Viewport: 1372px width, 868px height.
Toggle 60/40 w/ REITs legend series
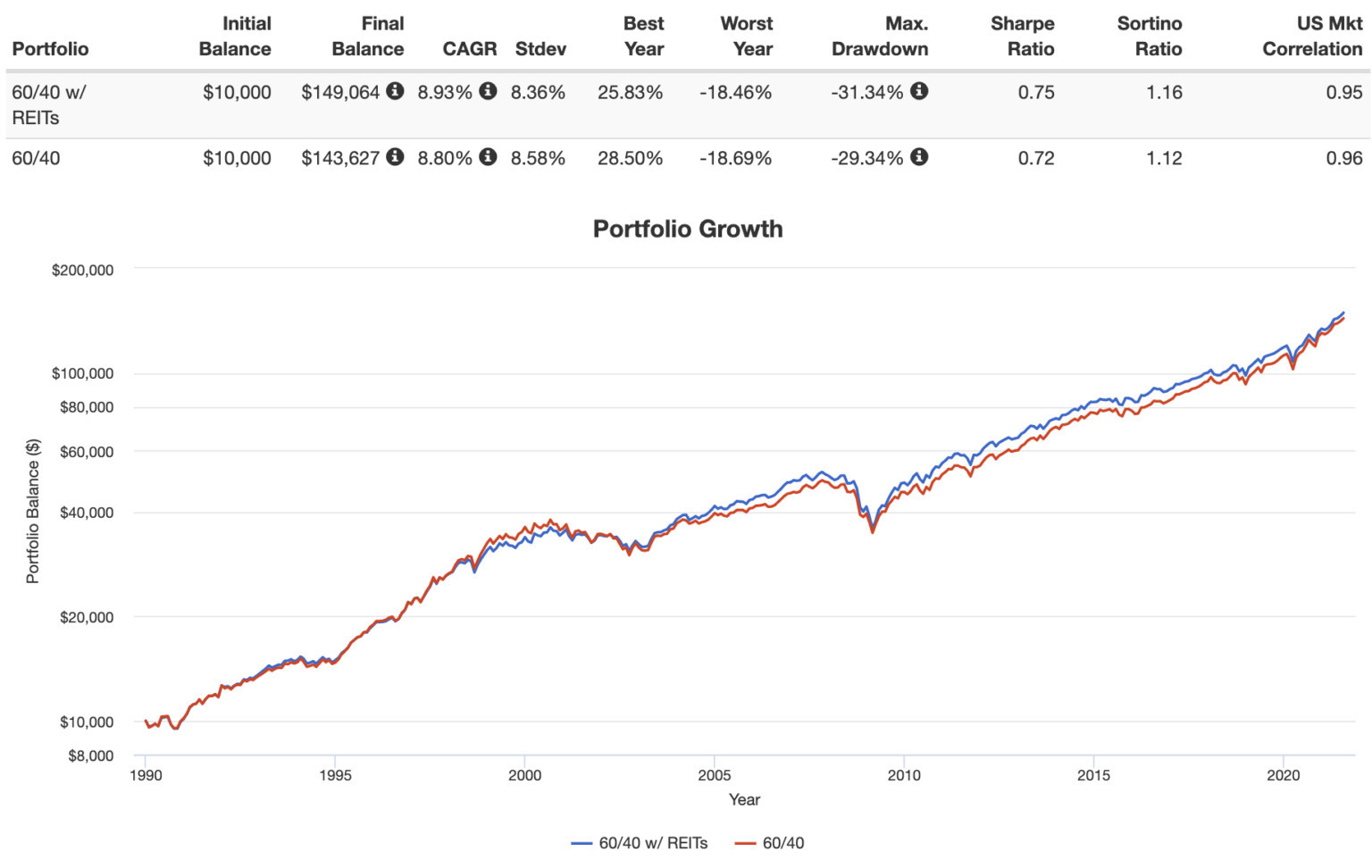click(x=653, y=843)
